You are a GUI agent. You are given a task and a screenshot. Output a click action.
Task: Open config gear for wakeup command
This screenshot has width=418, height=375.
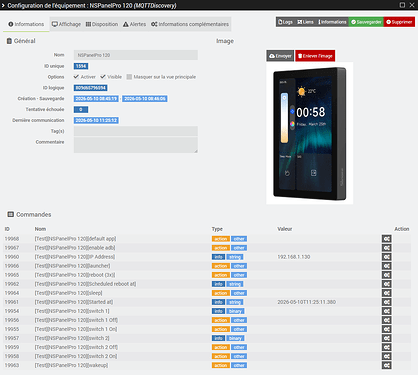(x=386, y=365)
